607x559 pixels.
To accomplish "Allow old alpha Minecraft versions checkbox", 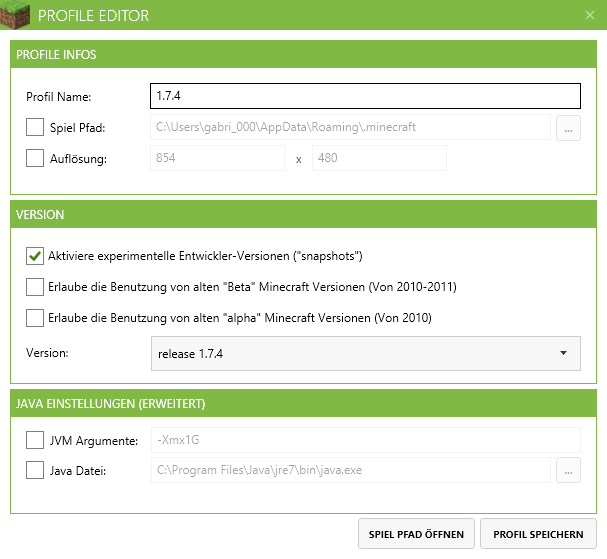I will 35,318.
